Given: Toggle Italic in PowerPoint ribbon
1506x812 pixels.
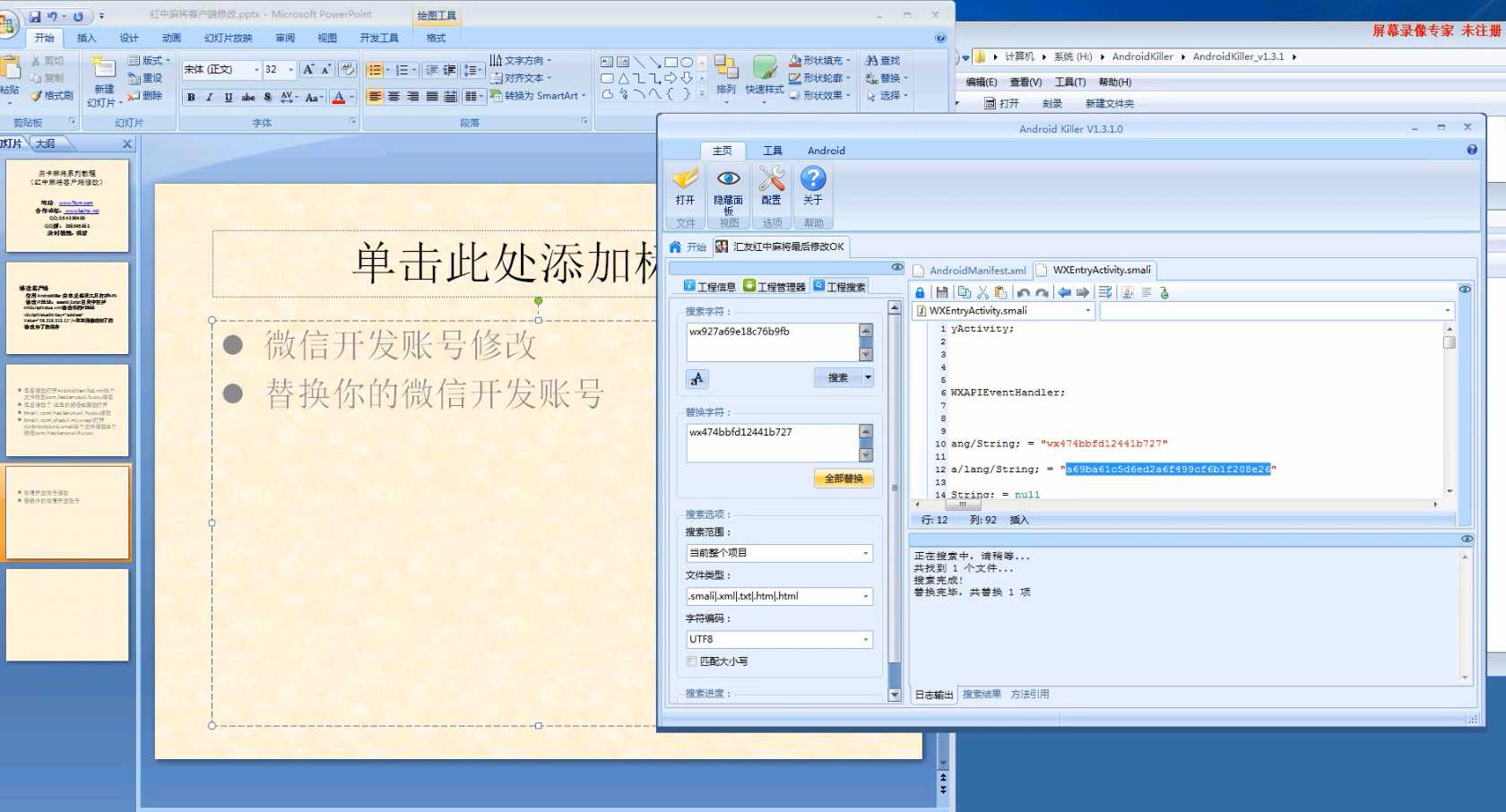Looking at the screenshot, I should [x=210, y=97].
